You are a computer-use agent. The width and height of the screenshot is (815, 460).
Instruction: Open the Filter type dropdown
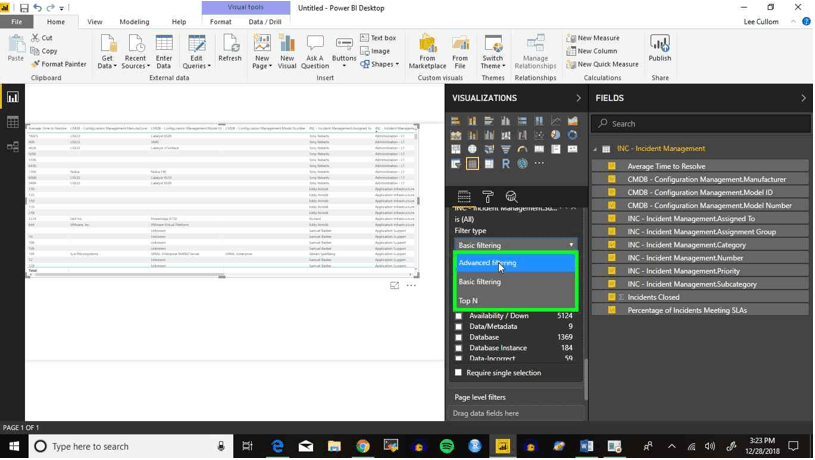[x=515, y=245]
